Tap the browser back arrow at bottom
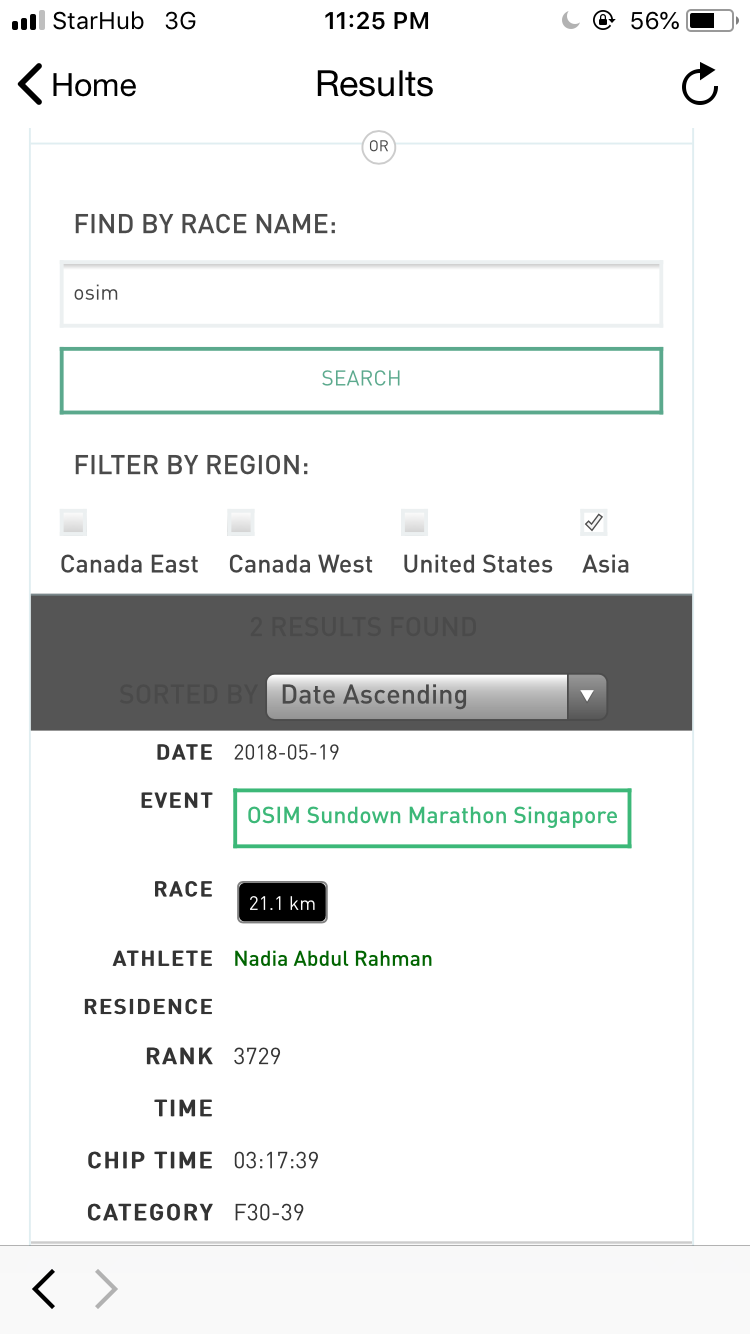The height and width of the screenshot is (1334, 750). click(x=44, y=1289)
